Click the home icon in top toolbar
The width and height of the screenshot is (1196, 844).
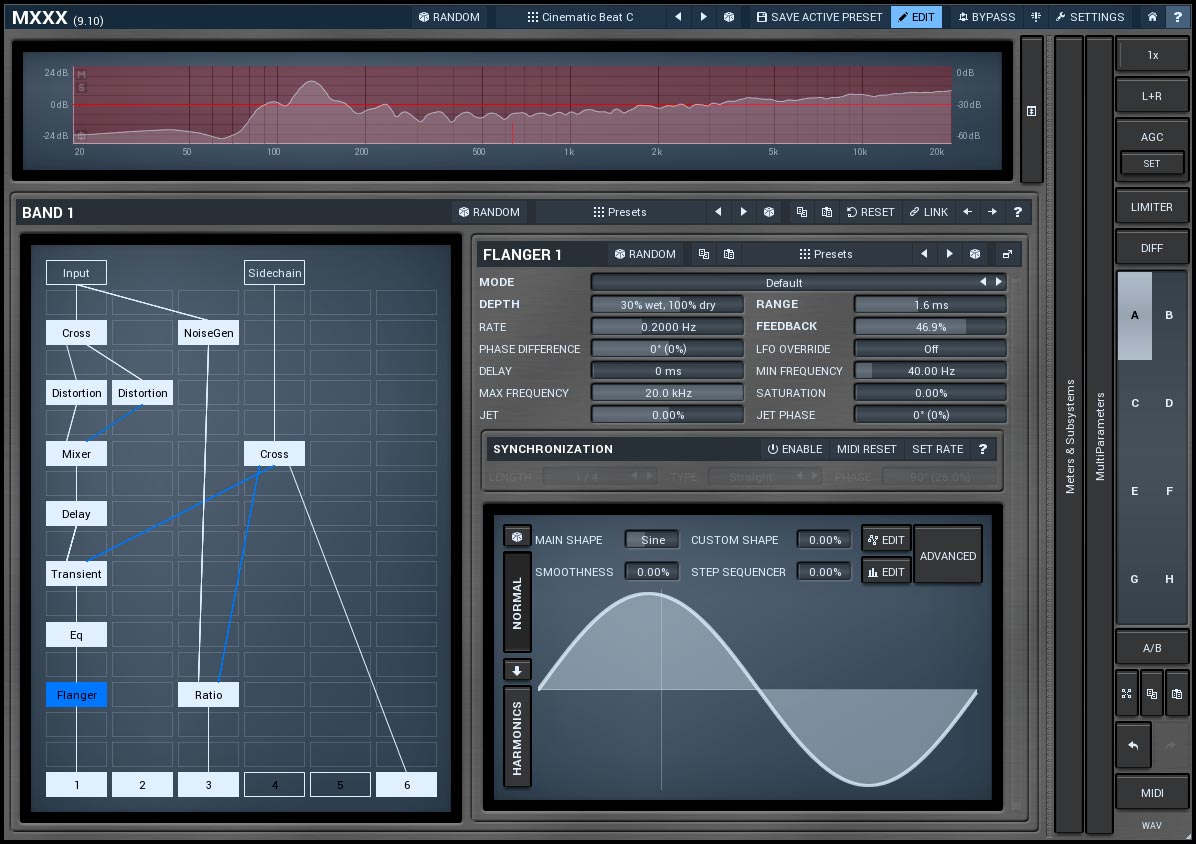(x=1152, y=17)
